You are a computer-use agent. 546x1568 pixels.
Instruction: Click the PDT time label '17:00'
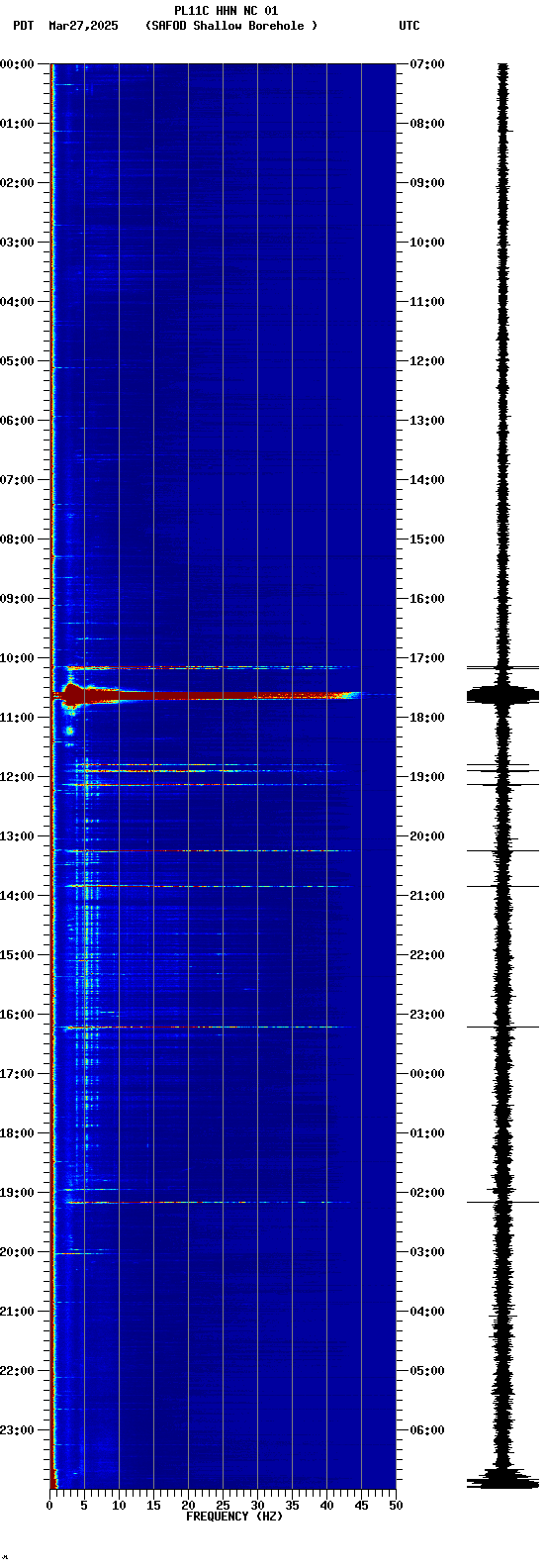point(18,1074)
